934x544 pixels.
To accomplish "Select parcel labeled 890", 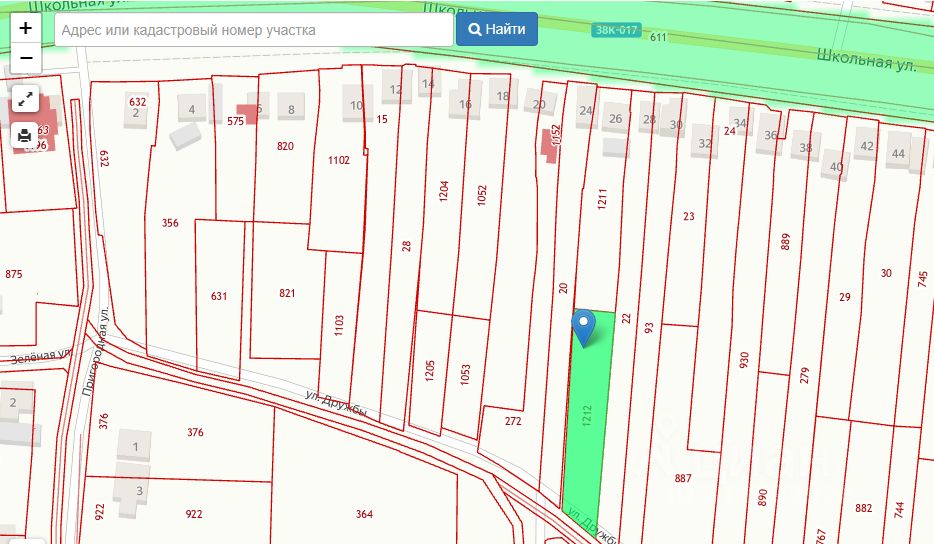I will (x=763, y=498).
